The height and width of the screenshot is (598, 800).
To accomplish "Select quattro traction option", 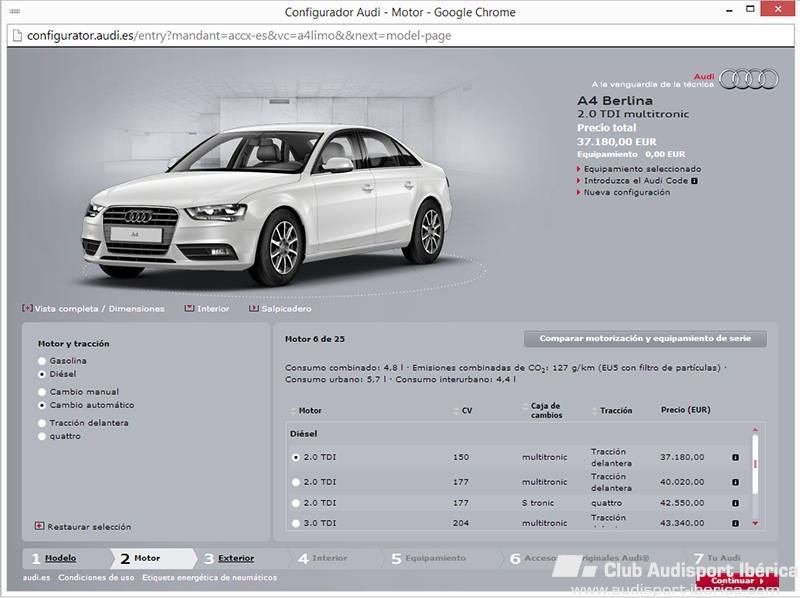I will (42, 436).
